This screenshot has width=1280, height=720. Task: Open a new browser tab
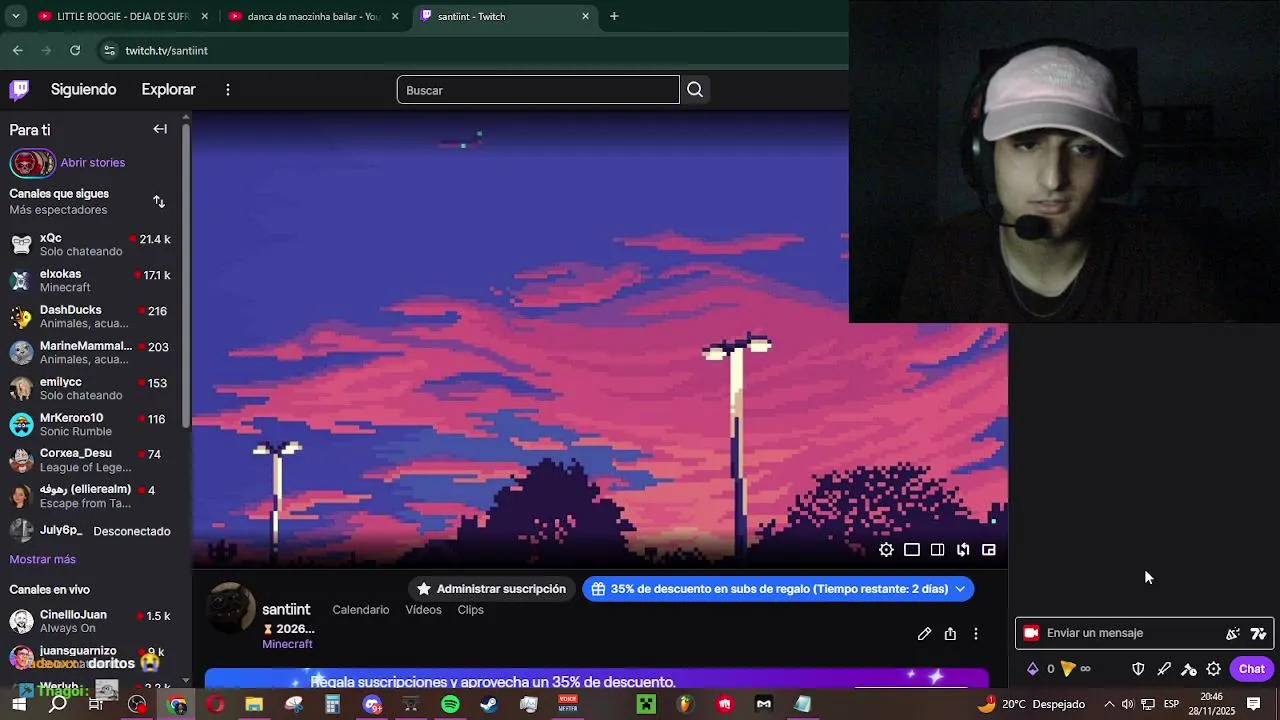614,16
